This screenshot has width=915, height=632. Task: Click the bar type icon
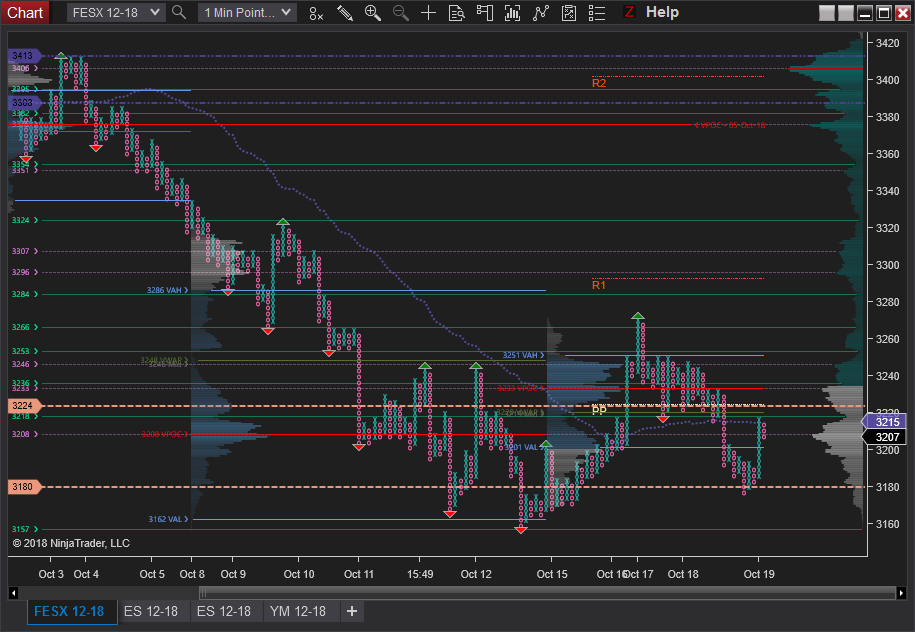316,13
